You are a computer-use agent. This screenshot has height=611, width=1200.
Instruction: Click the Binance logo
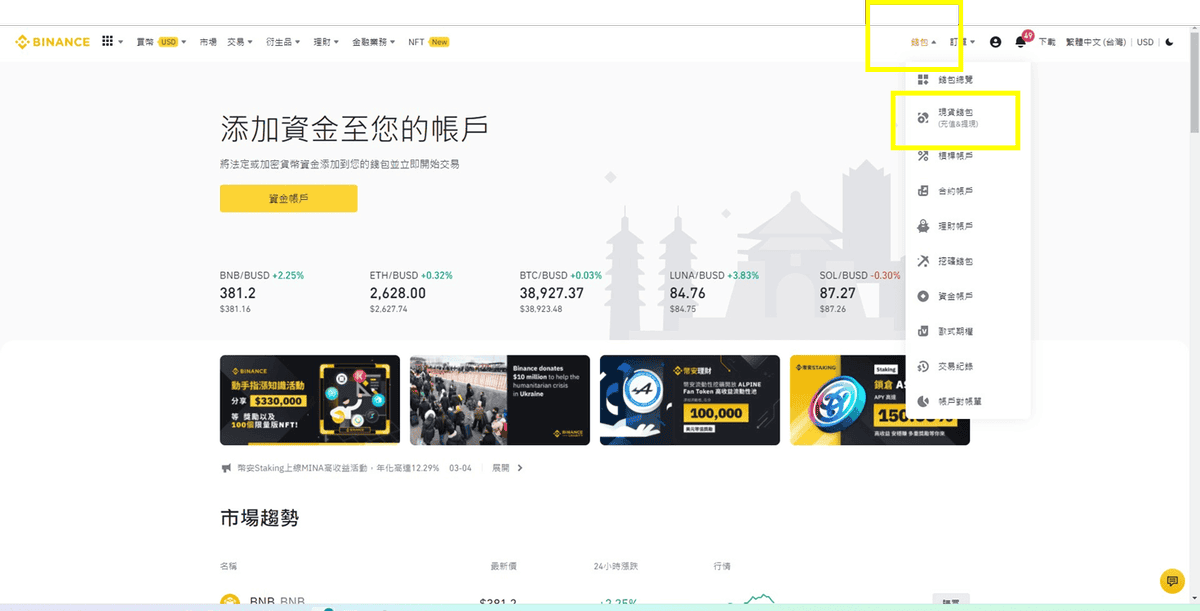(52, 42)
